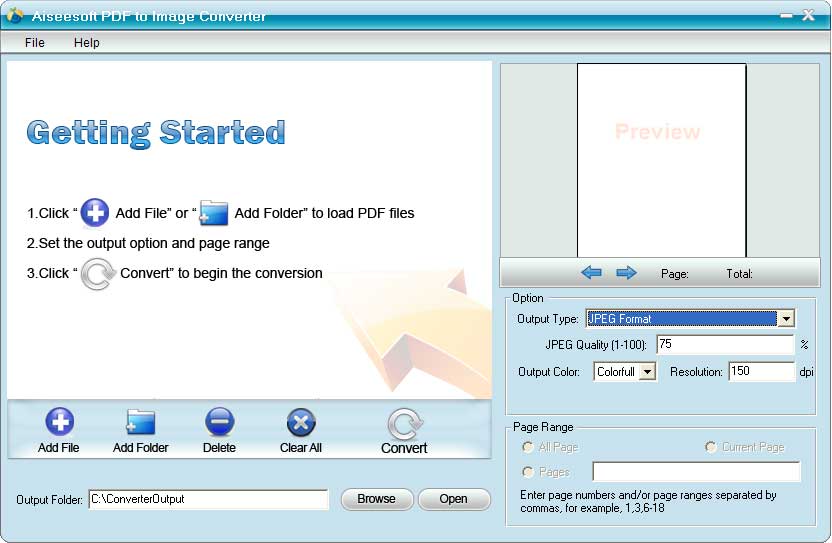Open the File menu

pos(34,42)
